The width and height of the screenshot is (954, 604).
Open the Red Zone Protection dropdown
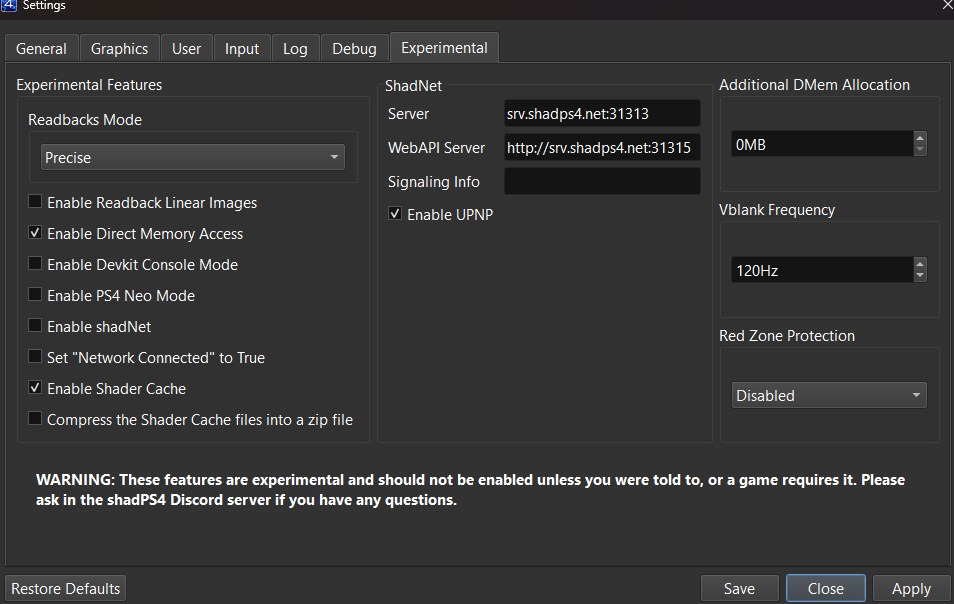click(x=829, y=395)
